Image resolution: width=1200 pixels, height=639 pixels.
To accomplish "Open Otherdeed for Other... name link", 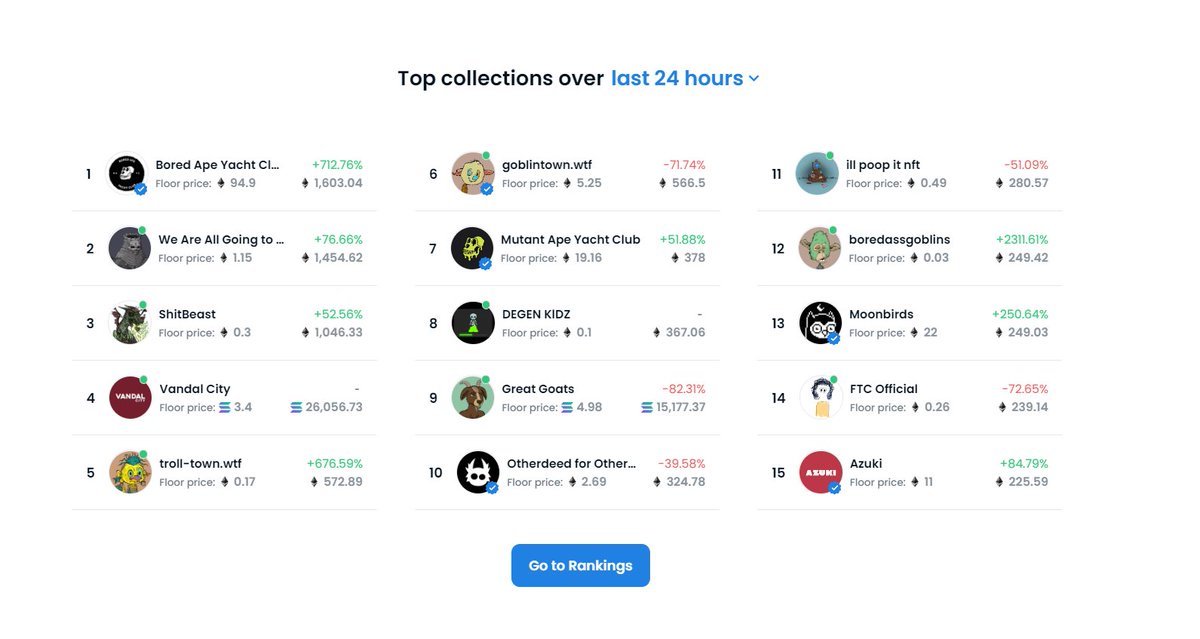I will click(571, 464).
